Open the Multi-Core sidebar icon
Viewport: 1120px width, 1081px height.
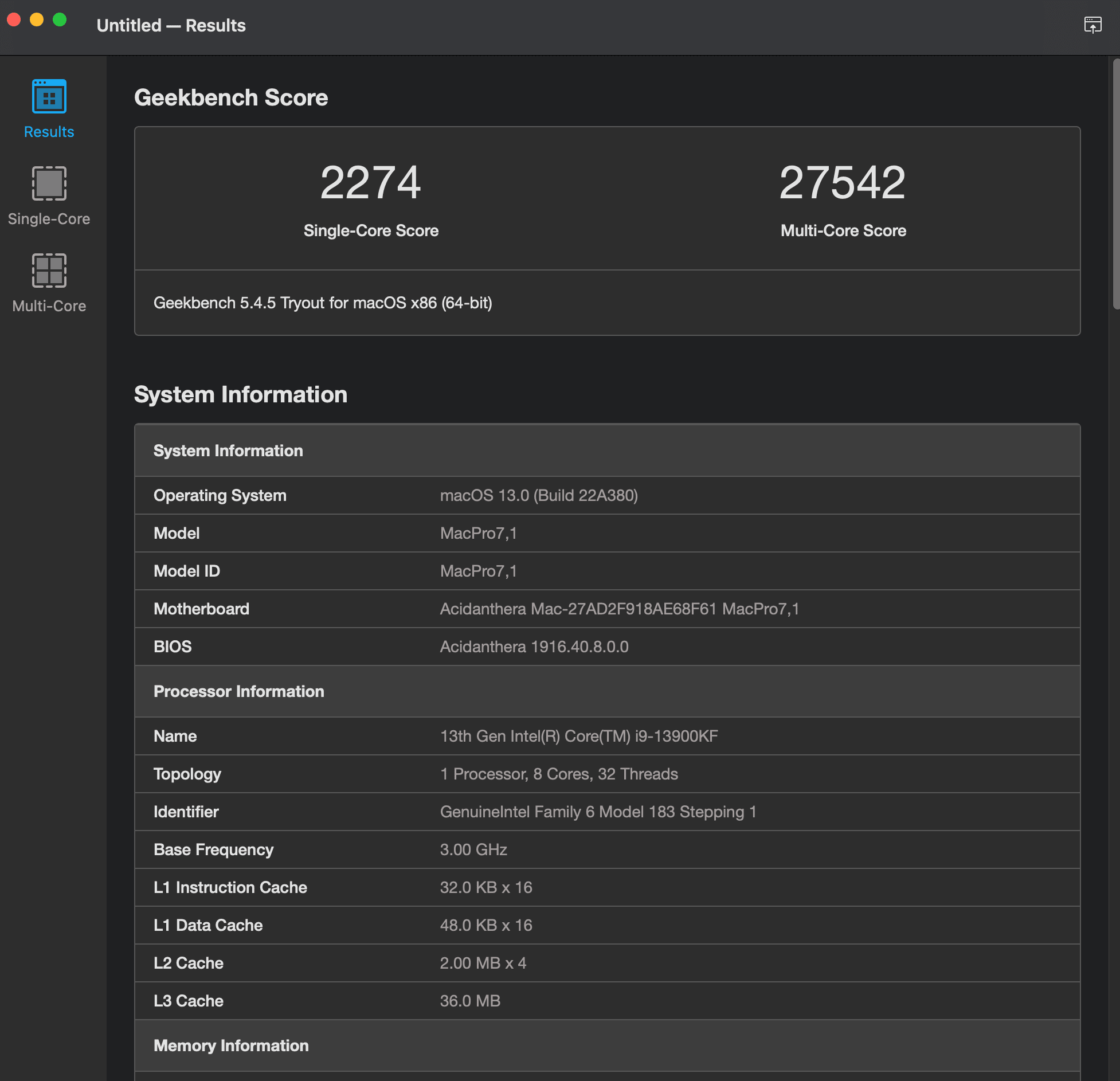point(49,271)
